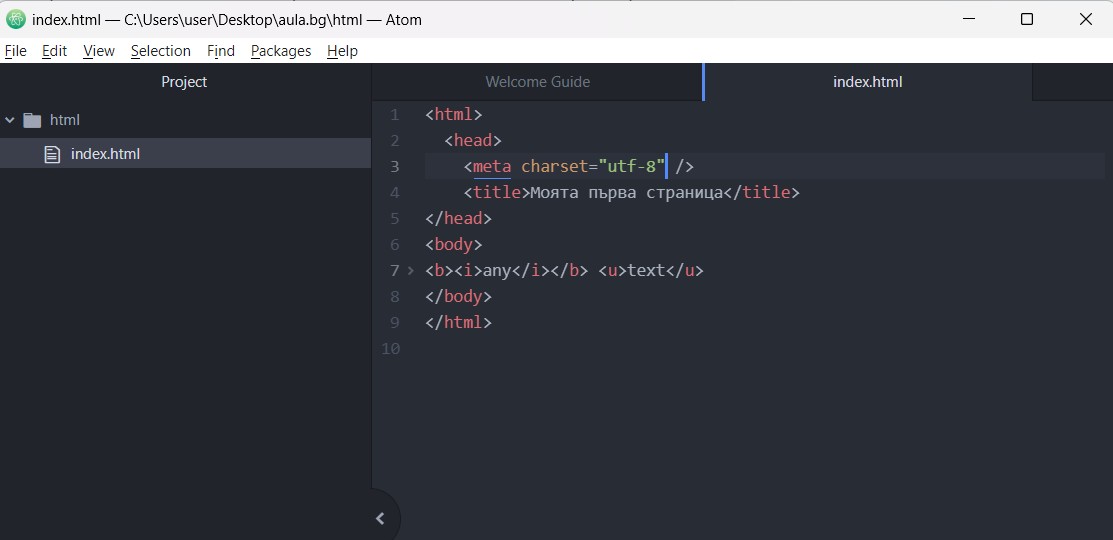Select the index.html editor tab
This screenshot has height=540, width=1113.
tap(867, 82)
